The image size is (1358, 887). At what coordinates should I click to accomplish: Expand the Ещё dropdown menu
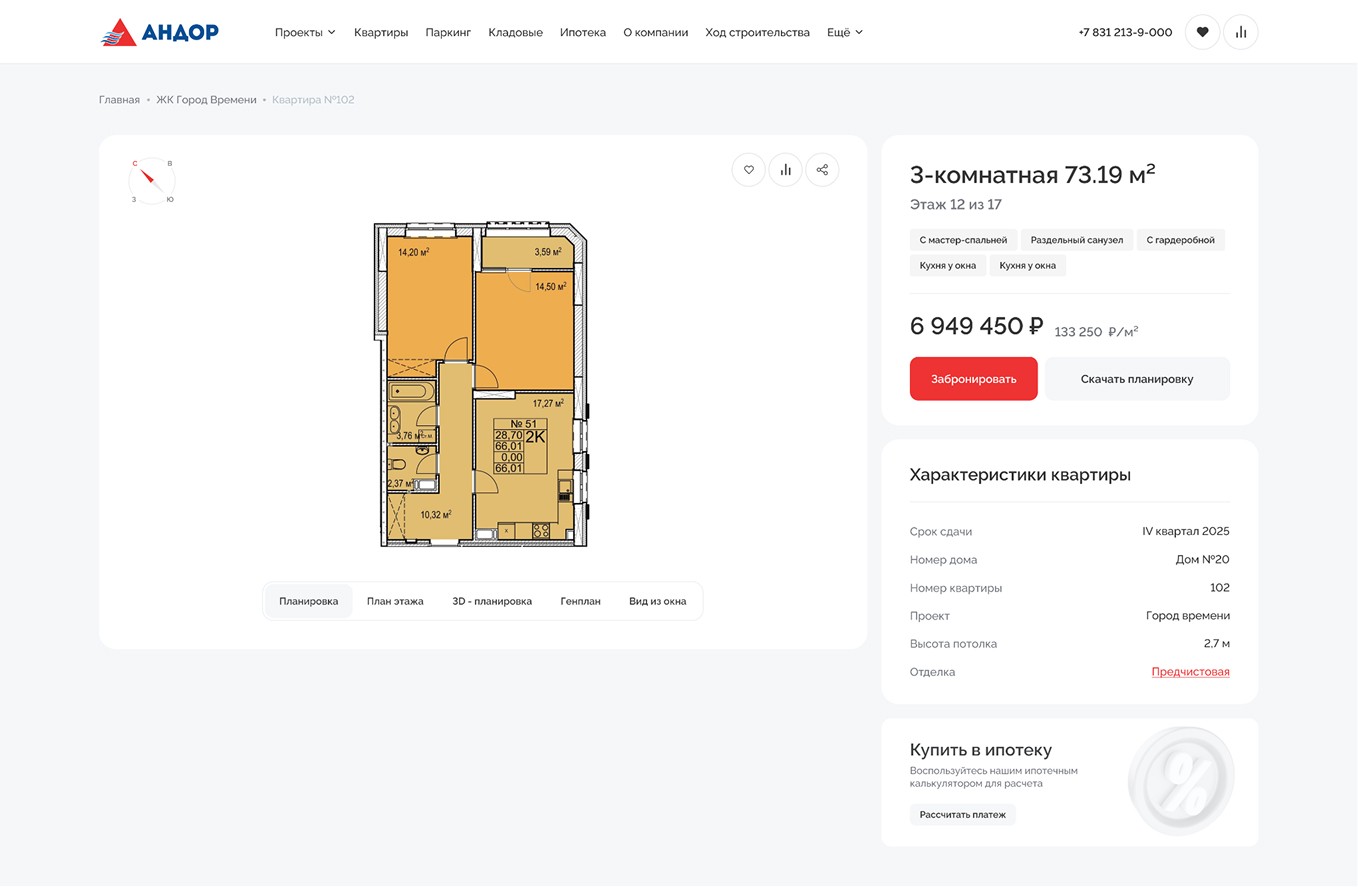(845, 32)
